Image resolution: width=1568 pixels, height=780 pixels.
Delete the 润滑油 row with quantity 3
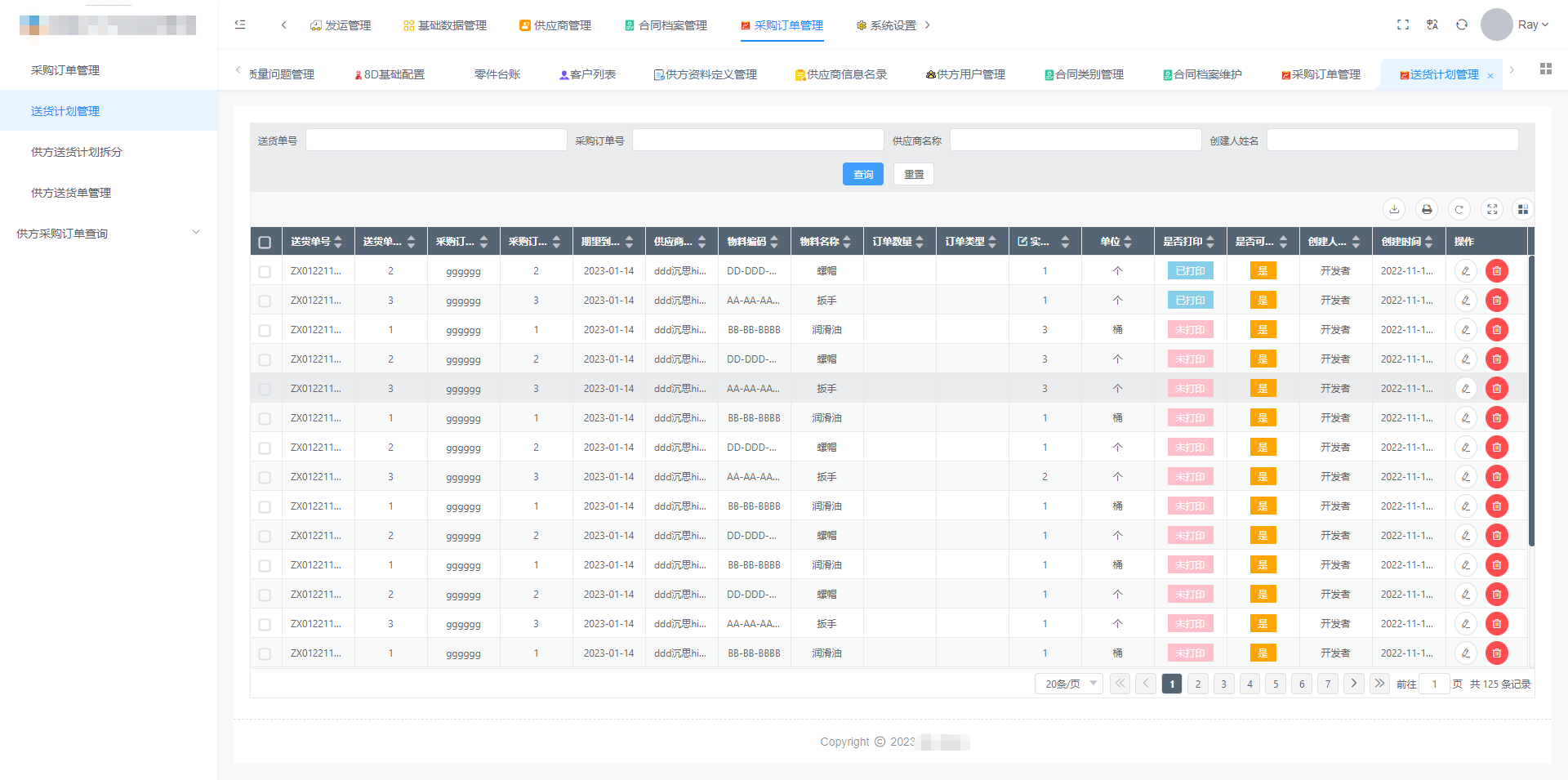click(x=1497, y=330)
